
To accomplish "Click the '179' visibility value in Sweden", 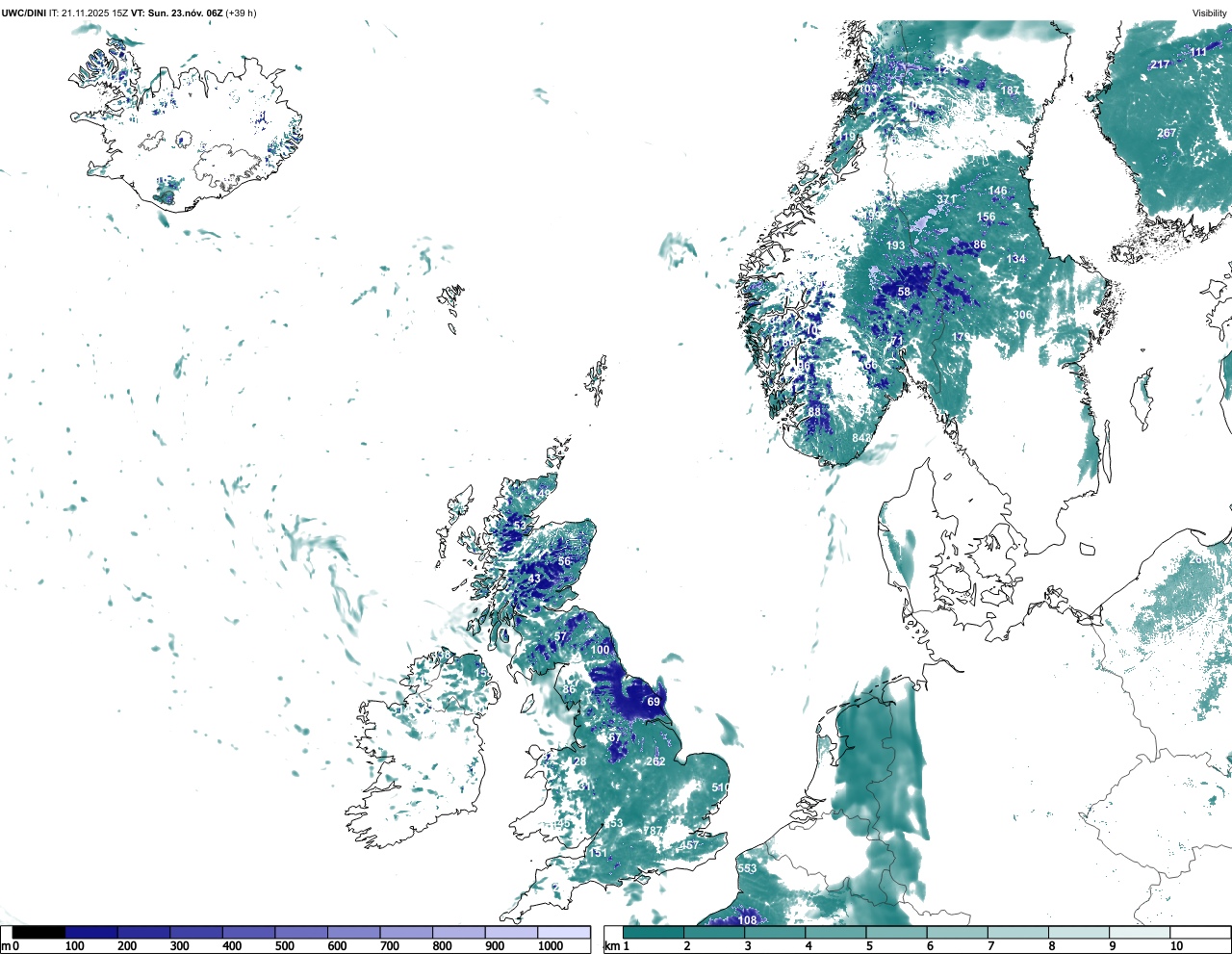I will click(962, 337).
